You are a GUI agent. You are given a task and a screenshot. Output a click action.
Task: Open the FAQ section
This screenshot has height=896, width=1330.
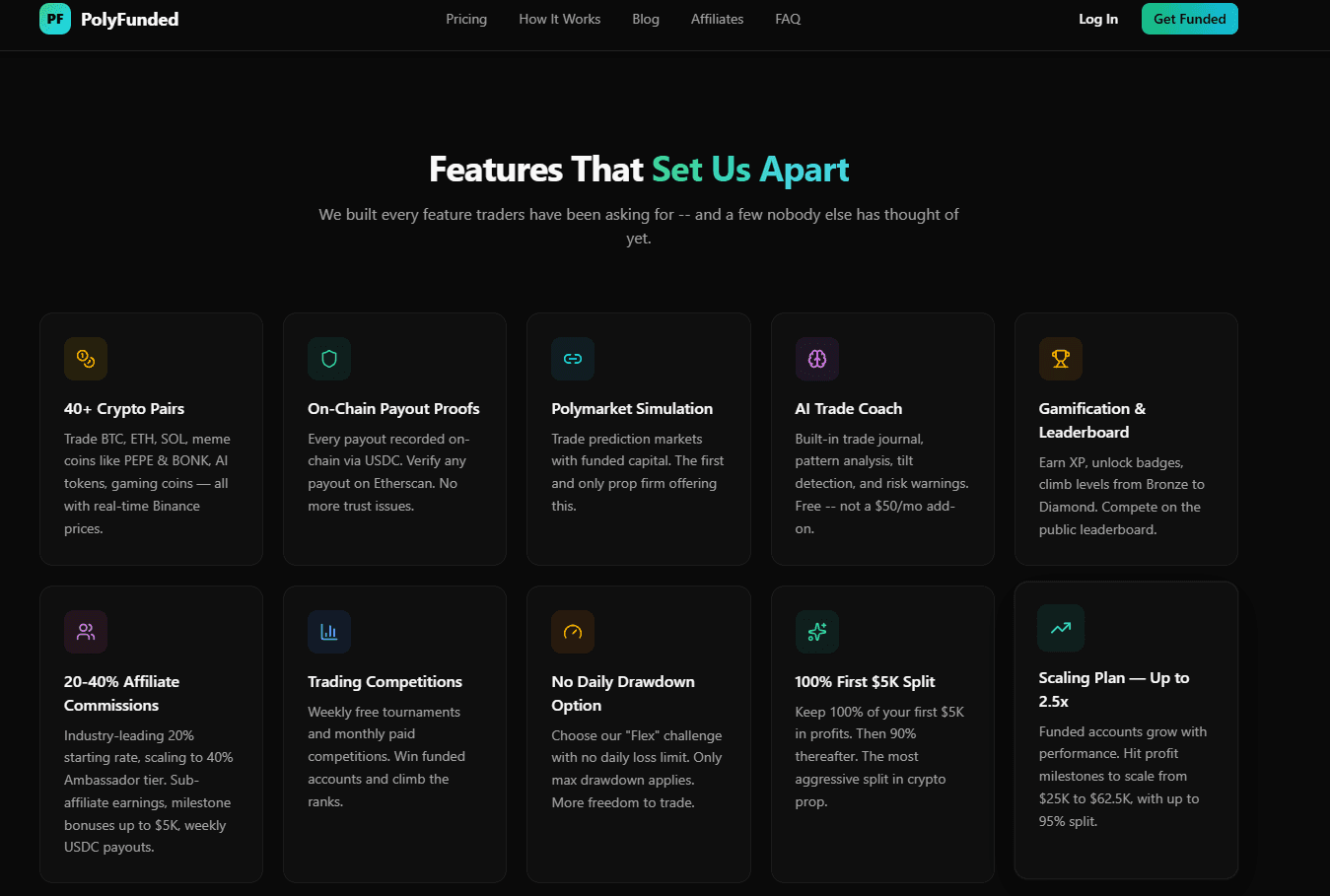click(788, 19)
